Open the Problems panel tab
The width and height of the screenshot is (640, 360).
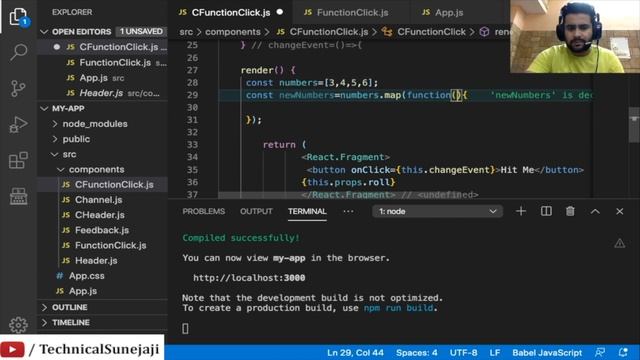[204, 211]
